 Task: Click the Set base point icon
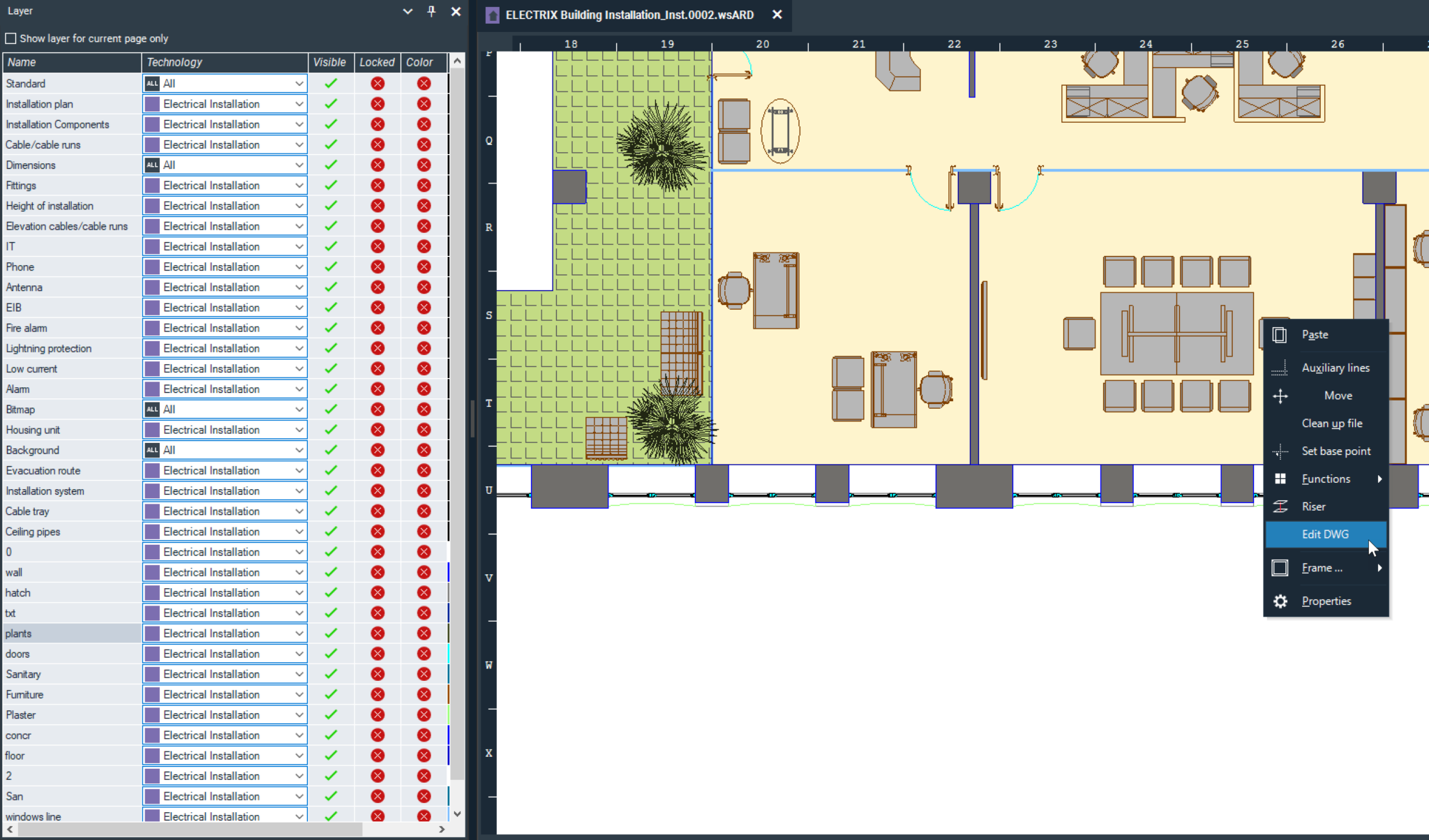tap(1280, 451)
